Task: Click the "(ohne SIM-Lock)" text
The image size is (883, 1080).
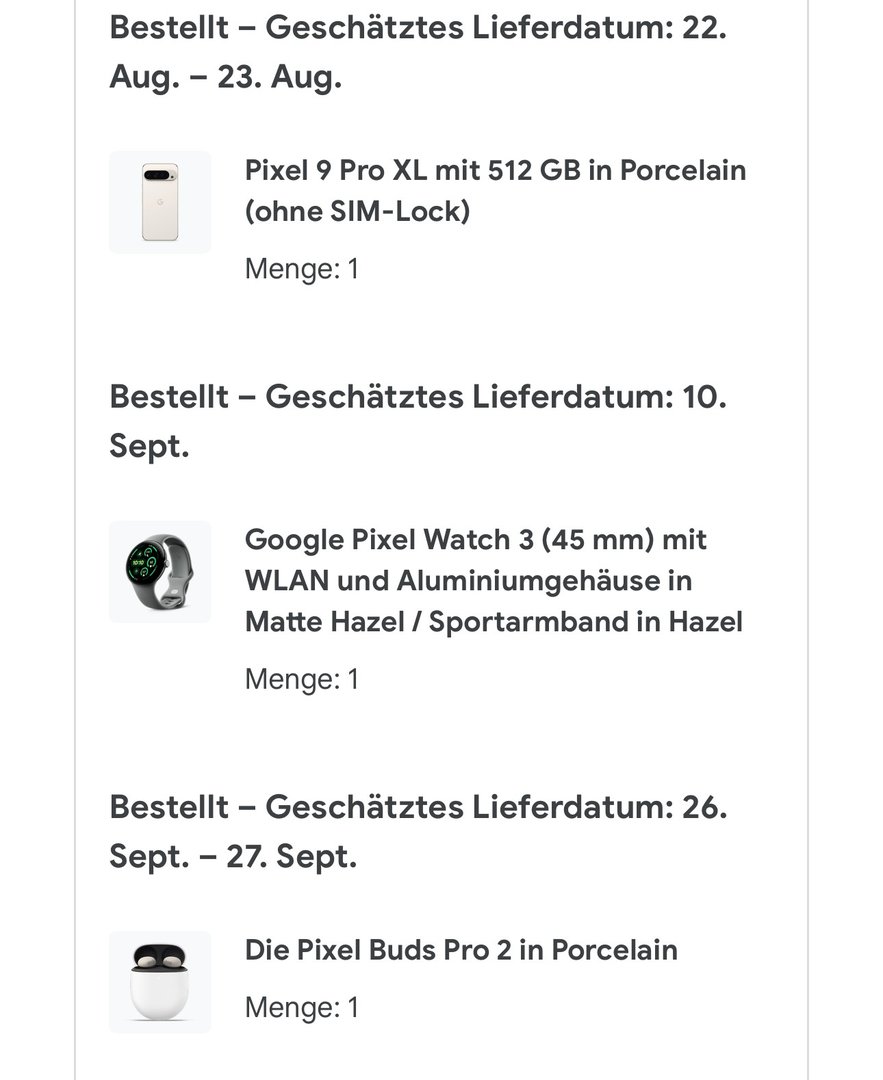Action: [357, 212]
